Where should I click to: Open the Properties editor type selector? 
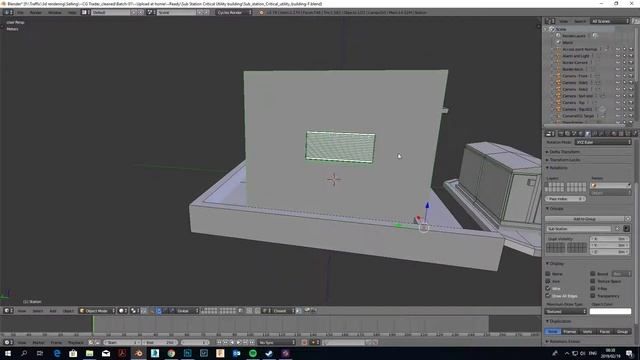point(550,133)
